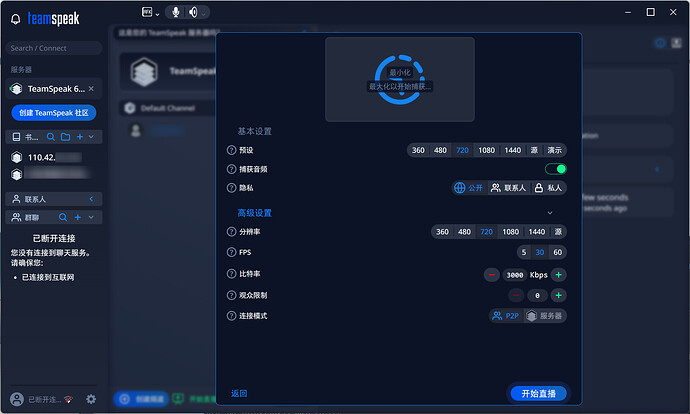Expand the 联系人 section arrow

[x=91, y=199]
